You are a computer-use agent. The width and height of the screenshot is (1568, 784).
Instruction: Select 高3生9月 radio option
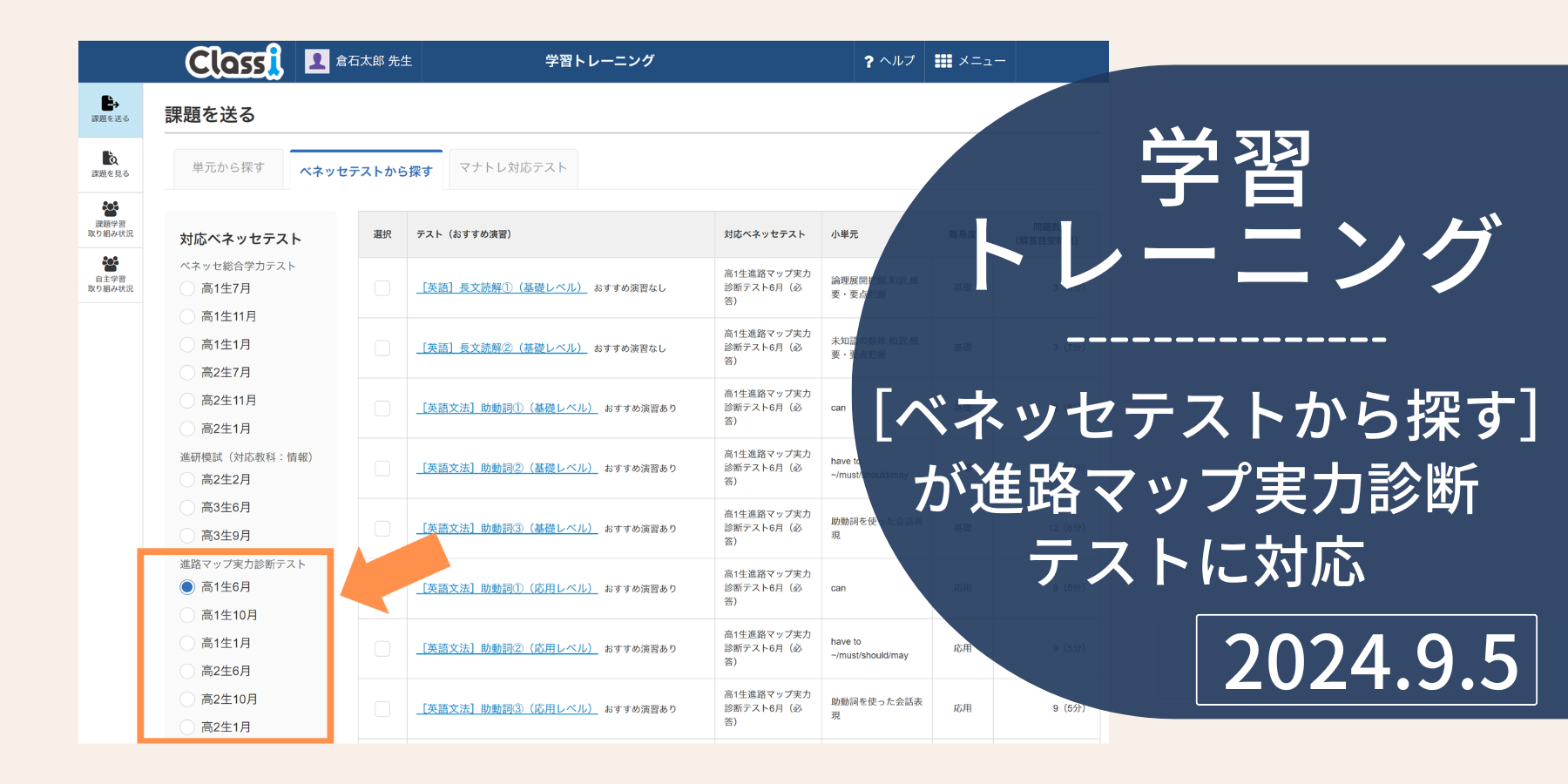(187, 536)
